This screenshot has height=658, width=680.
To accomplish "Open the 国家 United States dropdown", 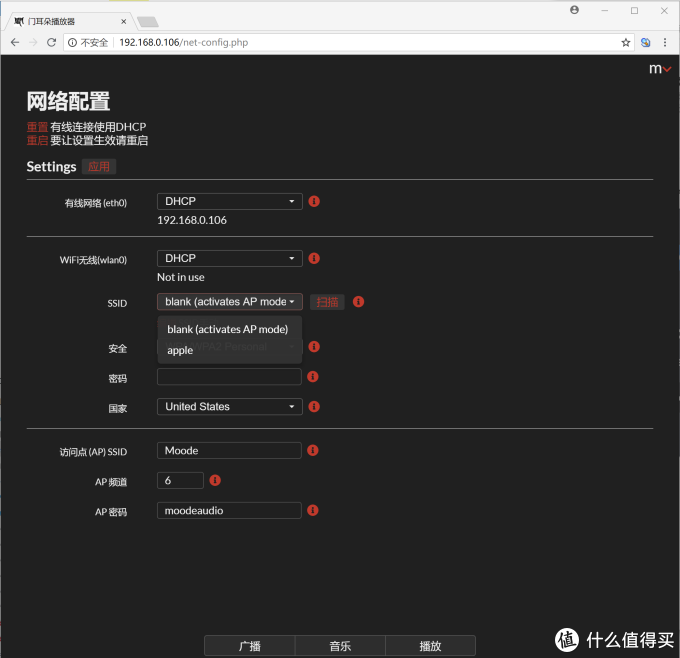I will click(229, 406).
